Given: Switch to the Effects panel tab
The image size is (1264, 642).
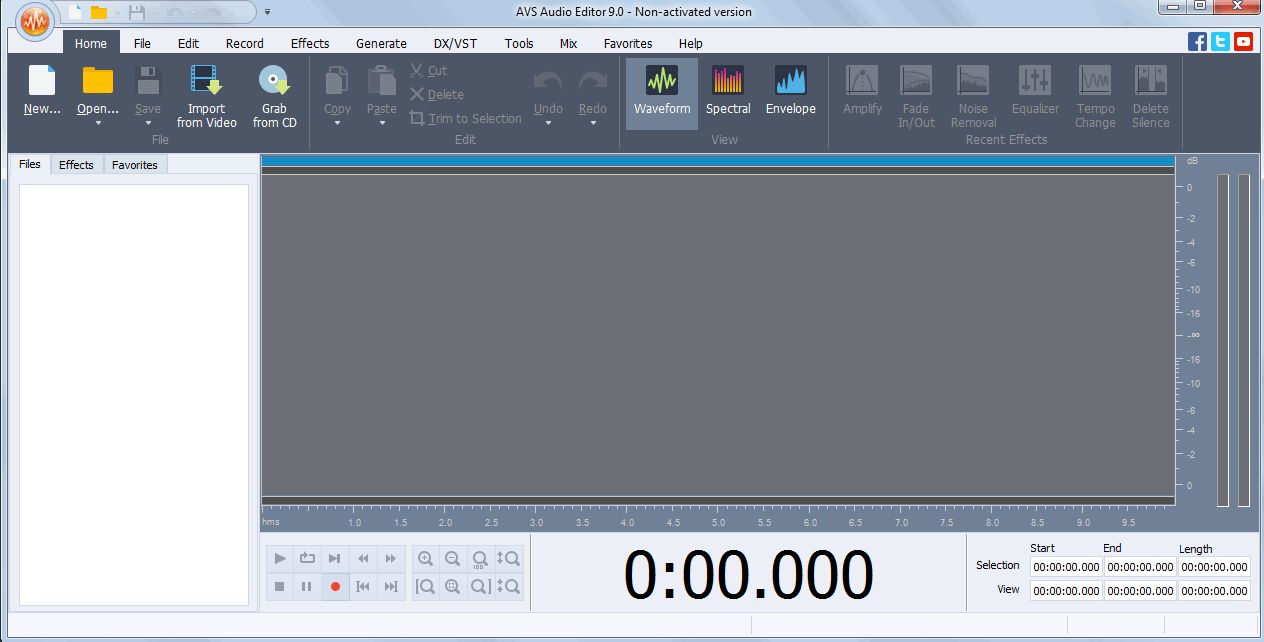Looking at the screenshot, I should click(76, 165).
